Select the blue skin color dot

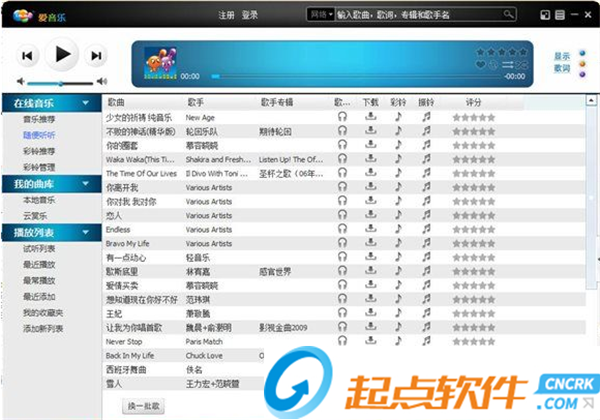pos(582,53)
